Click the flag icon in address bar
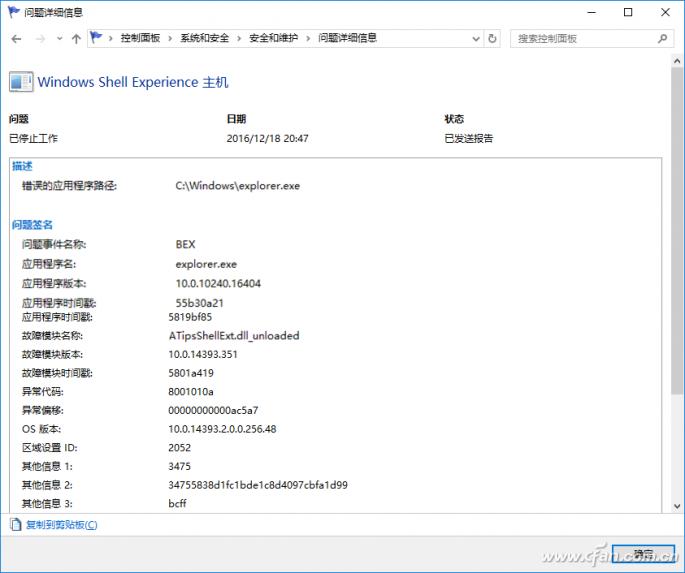 click(x=97, y=39)
